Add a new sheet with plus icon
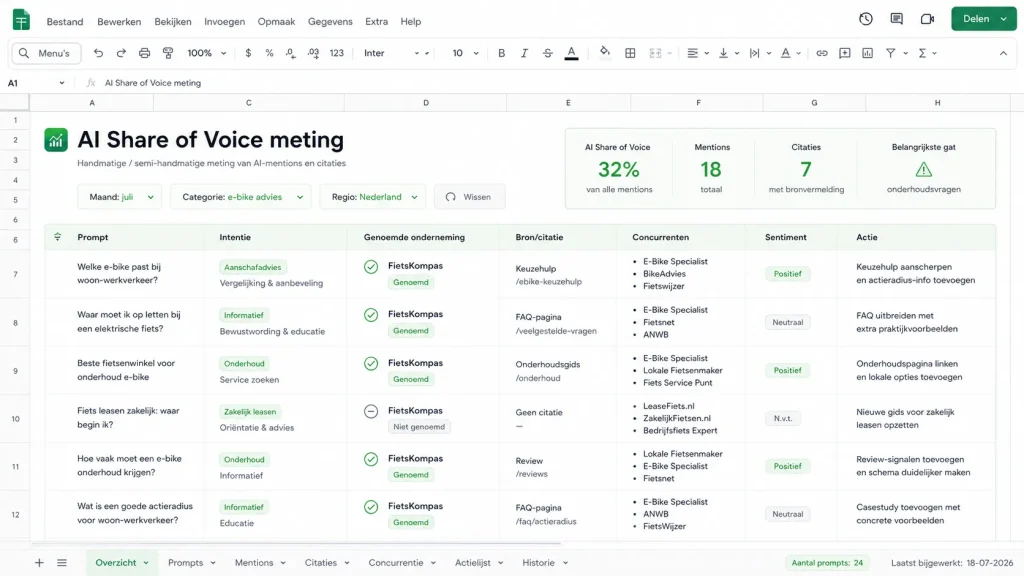Image resolution: width=1024 pixels, height=576 pixels. [39, 562]
